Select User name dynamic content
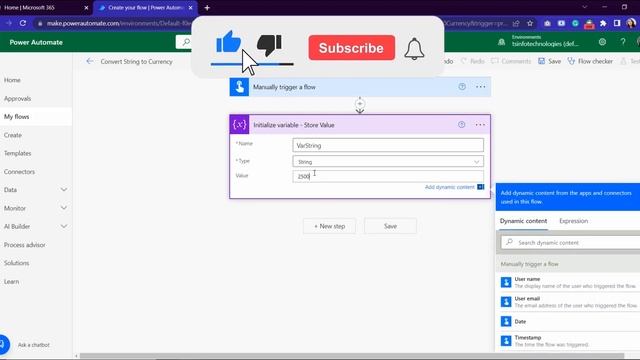This screenshot has width=640, height=360. [568, 282]
